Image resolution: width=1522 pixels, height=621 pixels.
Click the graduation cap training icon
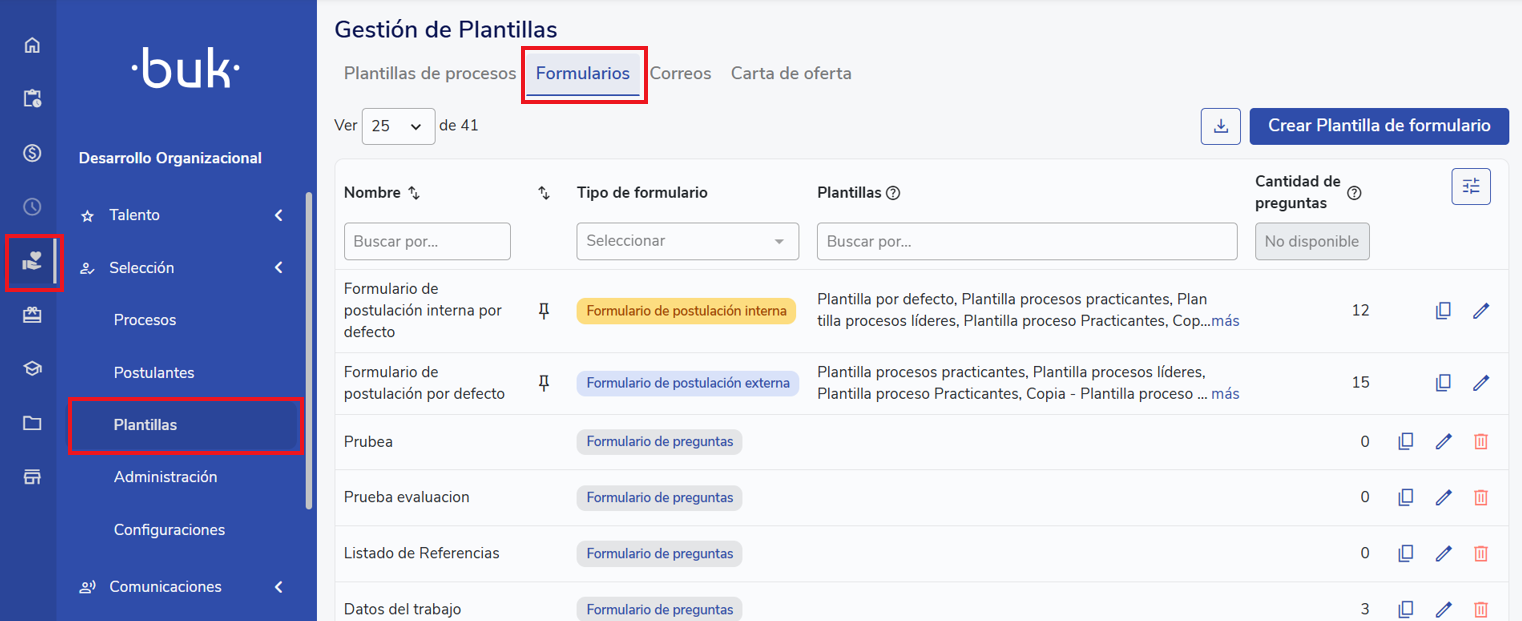tap(32, 369)
